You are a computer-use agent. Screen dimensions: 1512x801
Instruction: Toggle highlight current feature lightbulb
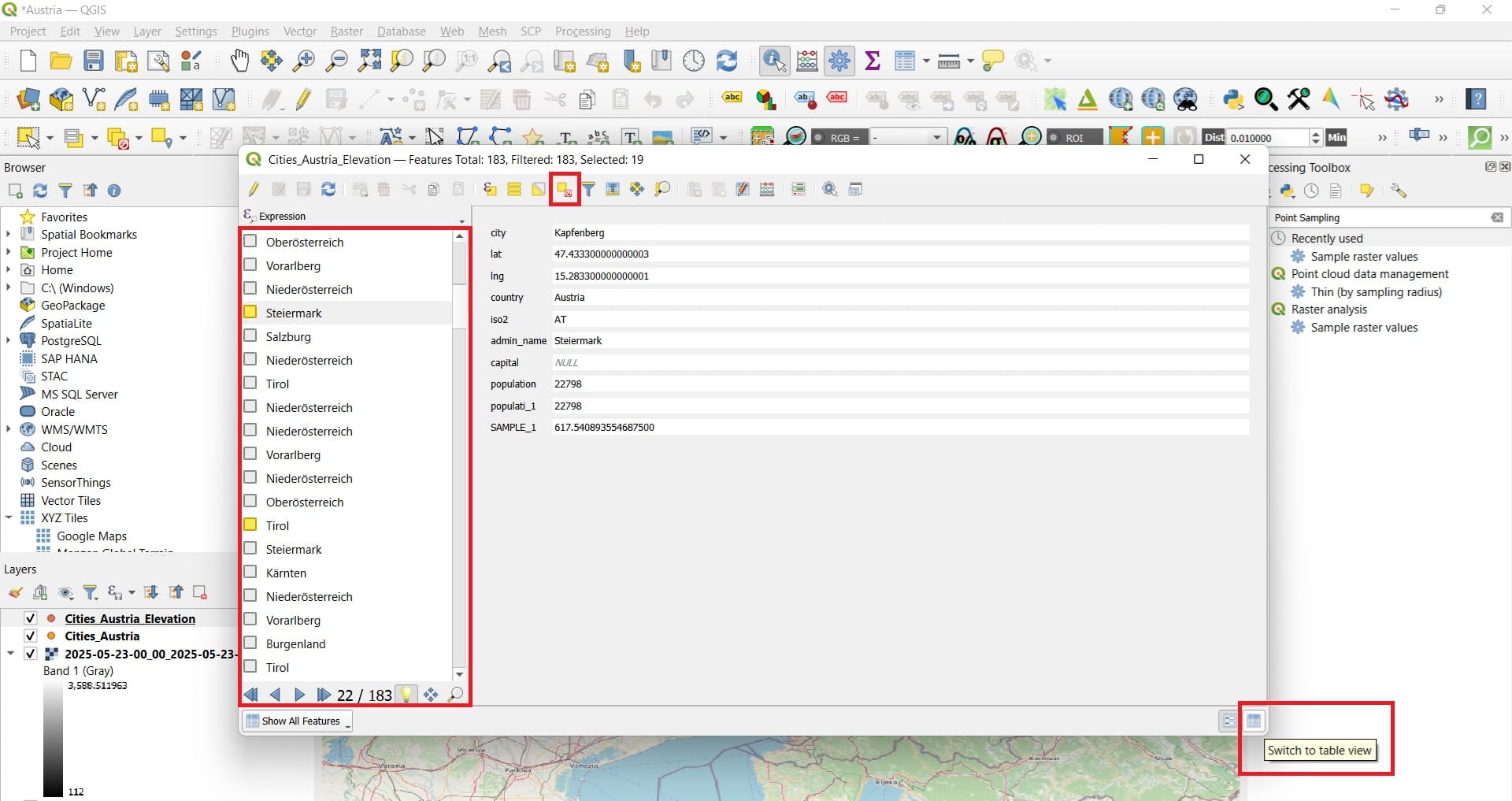406,695
